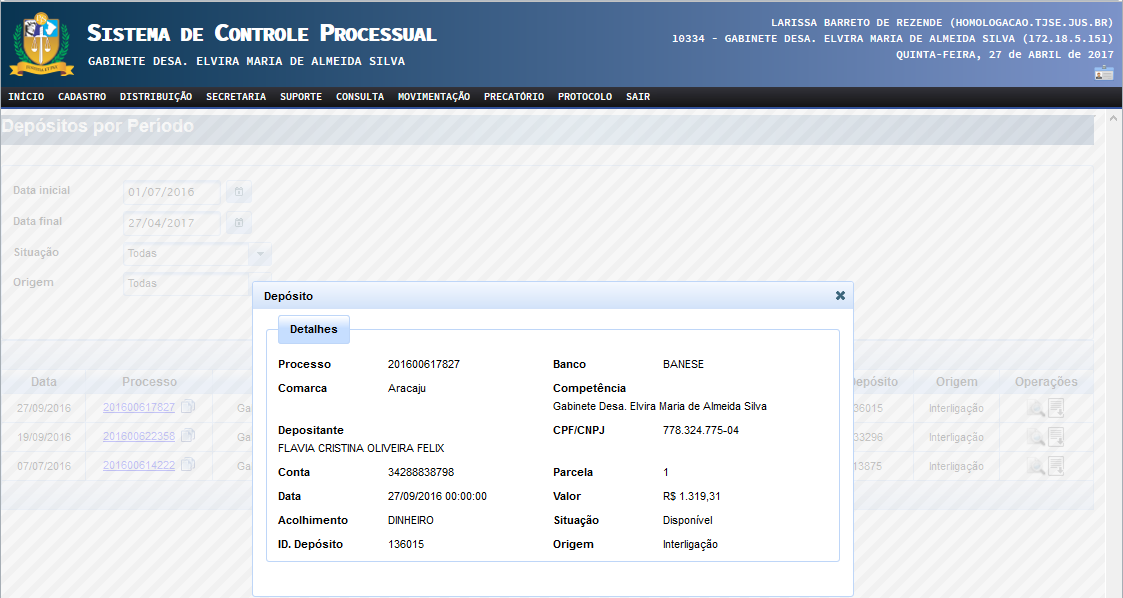Open process link 201600622358
Viewport: 1123px width, 598px height.
[x=139, y=437]
